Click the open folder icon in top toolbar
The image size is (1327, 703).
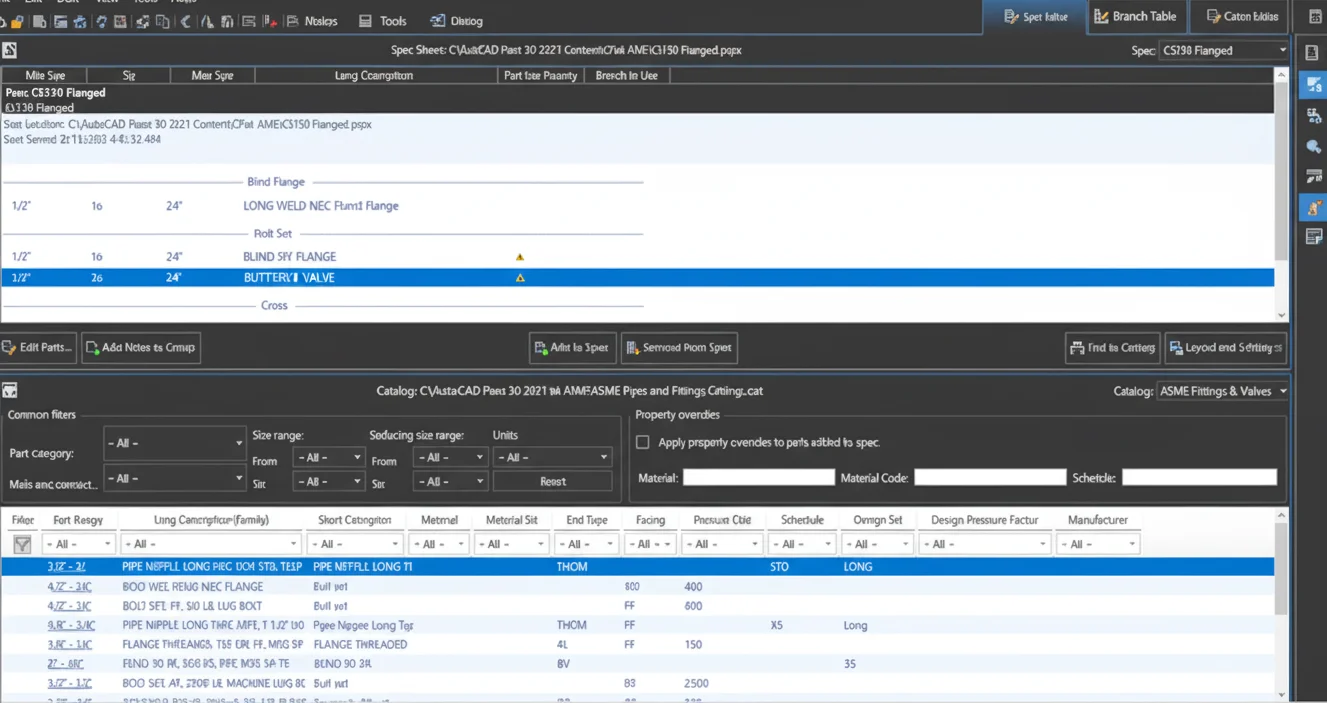click(17, 21)
